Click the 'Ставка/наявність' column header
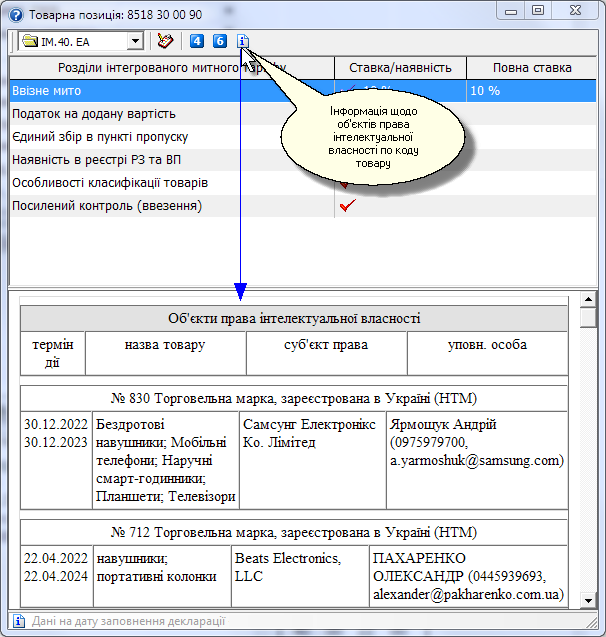 click(x=400, y=68)
